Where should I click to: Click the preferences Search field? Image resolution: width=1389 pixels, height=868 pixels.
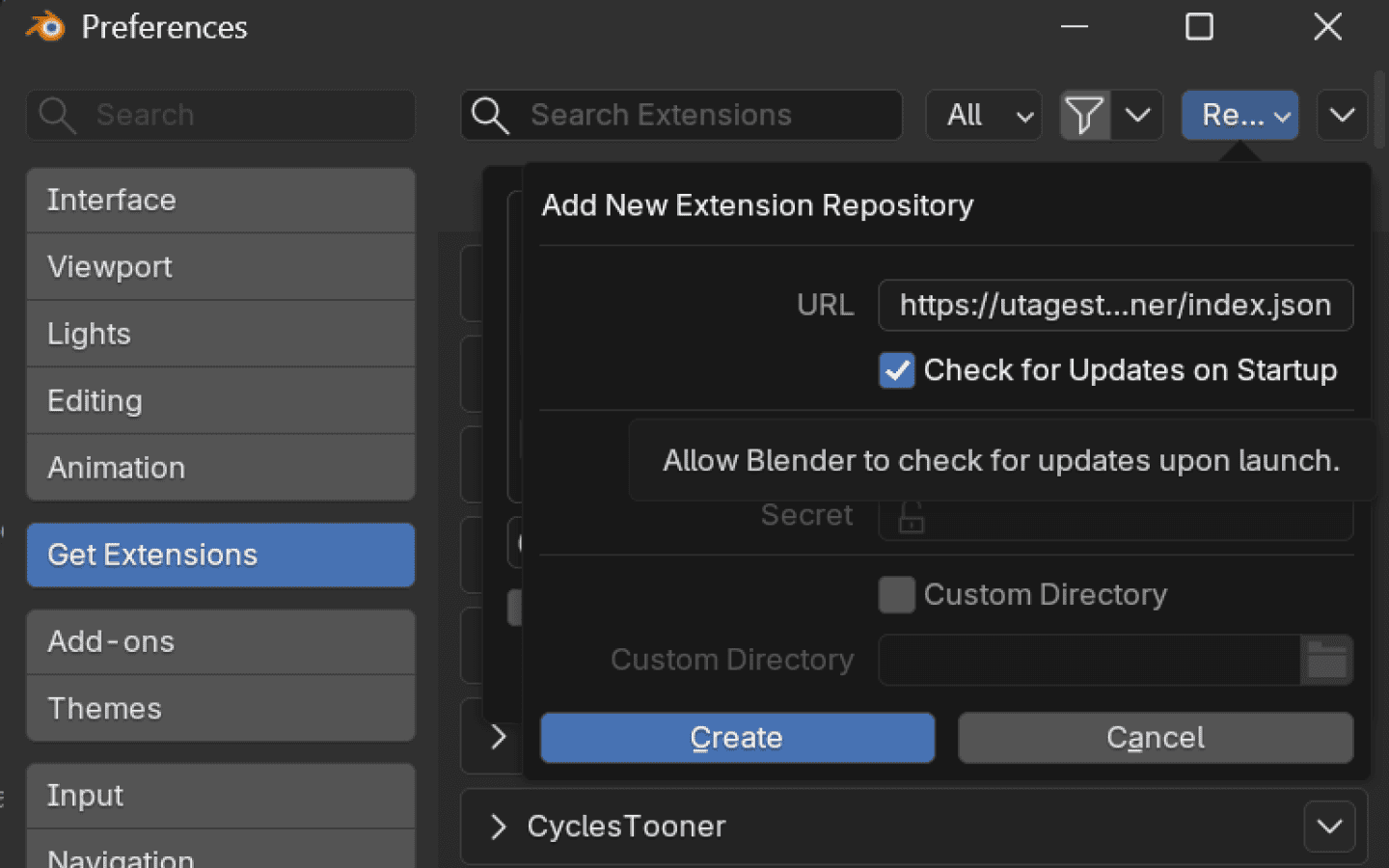(x=221, y=116)
